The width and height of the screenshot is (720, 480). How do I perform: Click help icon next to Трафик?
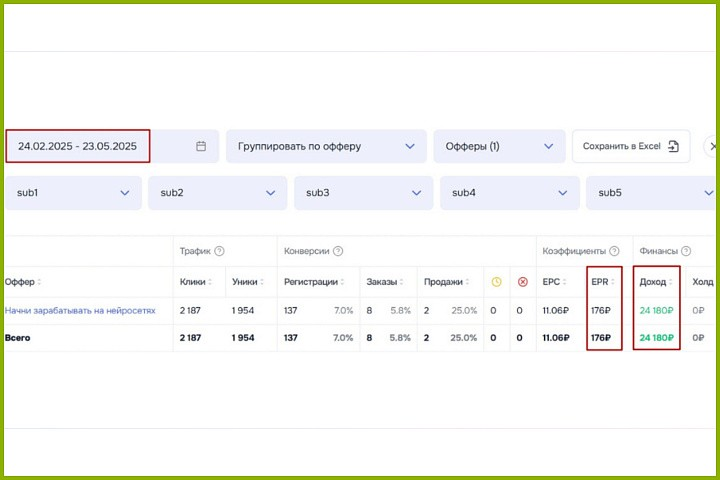pyautogui.click(x=219, y=251)
